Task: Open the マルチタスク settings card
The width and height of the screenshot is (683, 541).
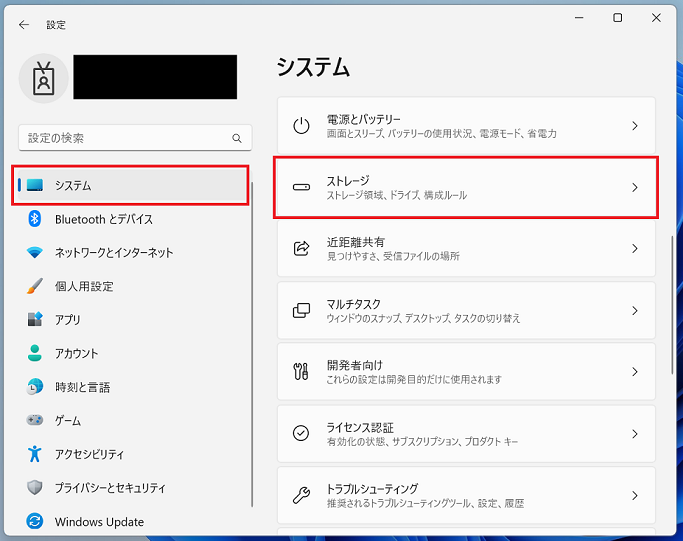Action: [466, 310]
